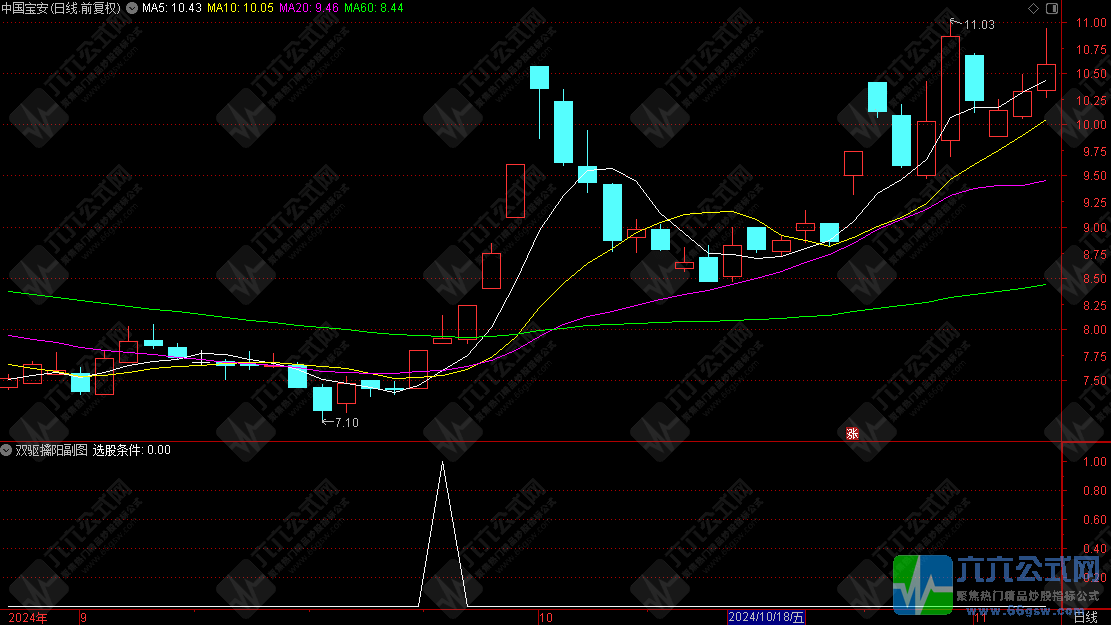Toggle the side panel icon at top right
The image size is (1111, 625).
pyautogui.click(x=1051, y=8)
